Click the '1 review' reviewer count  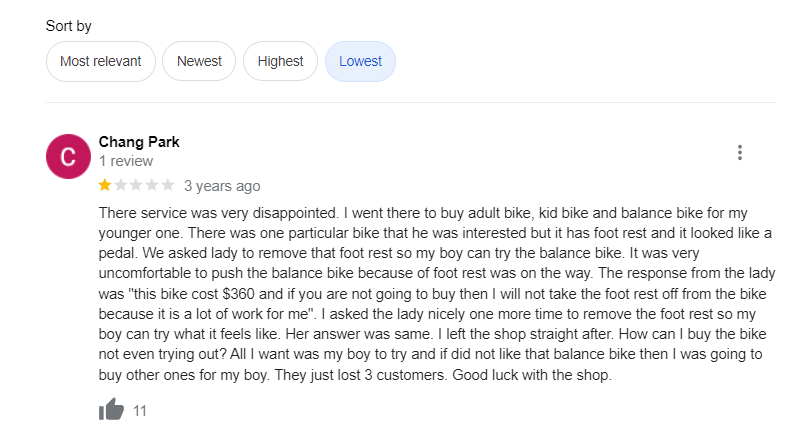tap(126, 161)
